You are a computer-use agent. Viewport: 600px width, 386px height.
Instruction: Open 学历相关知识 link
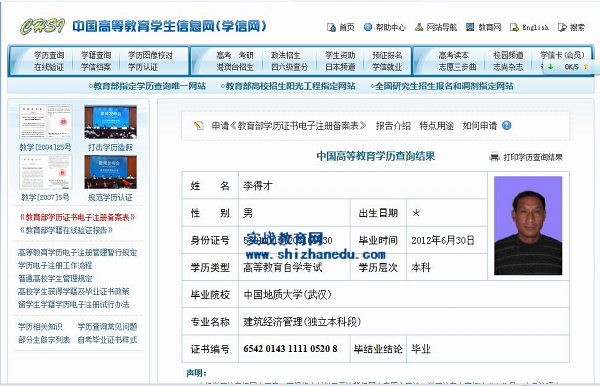[x=40, y=327]
